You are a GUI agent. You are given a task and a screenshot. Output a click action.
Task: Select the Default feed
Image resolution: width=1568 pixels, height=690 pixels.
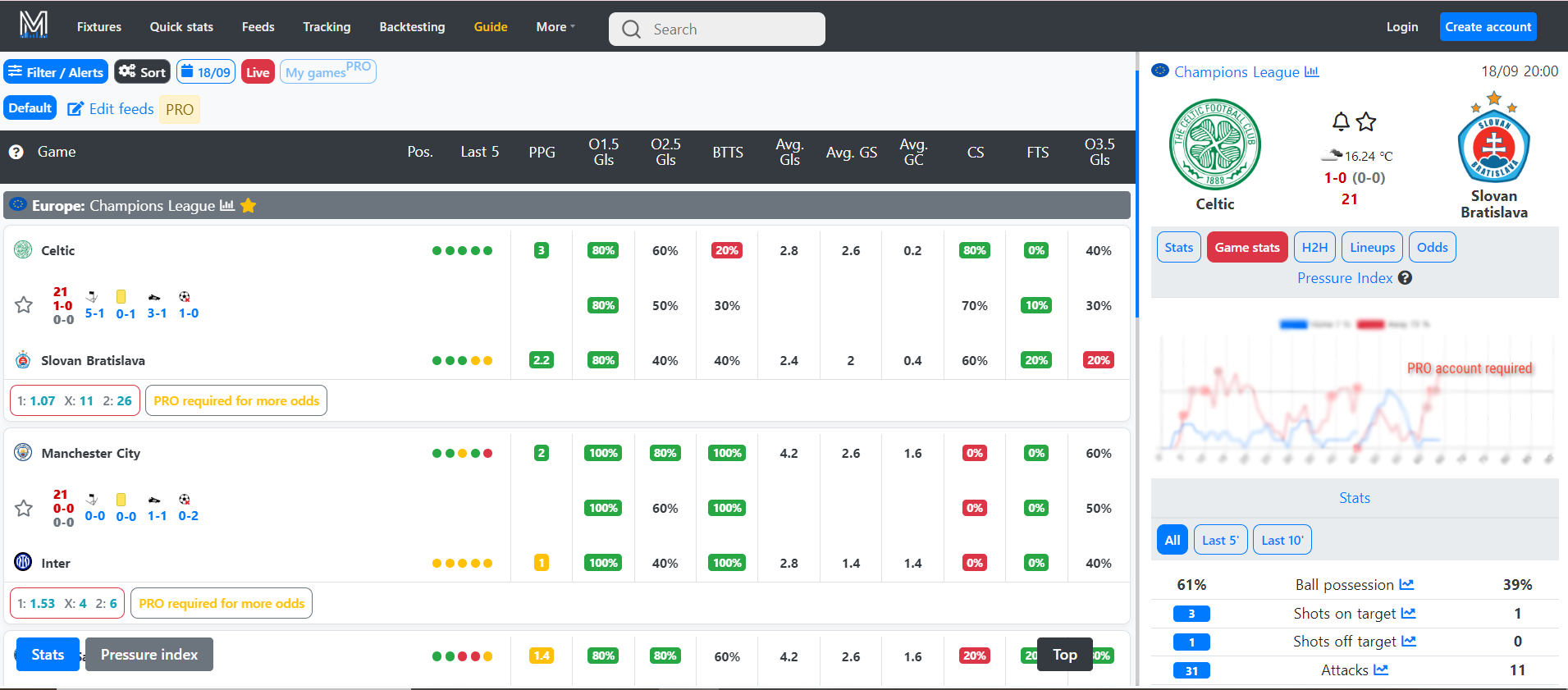(30, 107)
